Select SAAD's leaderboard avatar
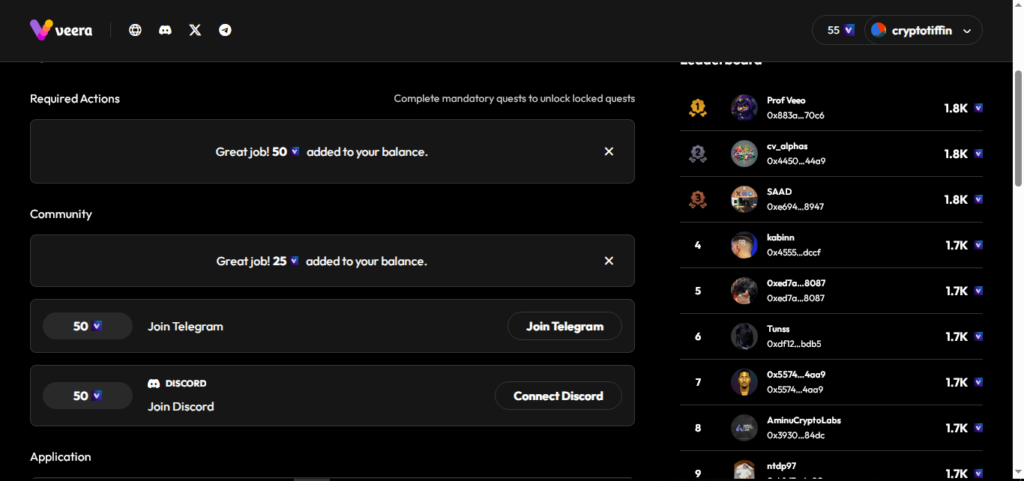This screenshot has width=1024, height=481. point(744,199)
